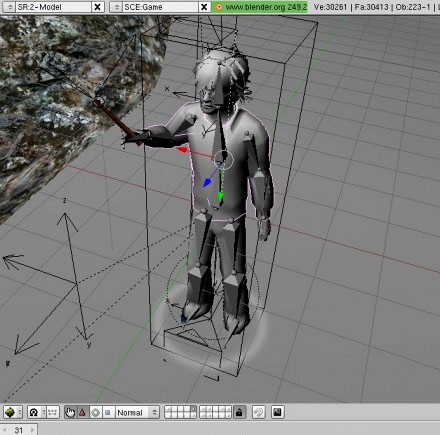The height and width of the screenshot is (435, 440).
Task: Open the Normal orientation dropdown
Action: [137, 413]
